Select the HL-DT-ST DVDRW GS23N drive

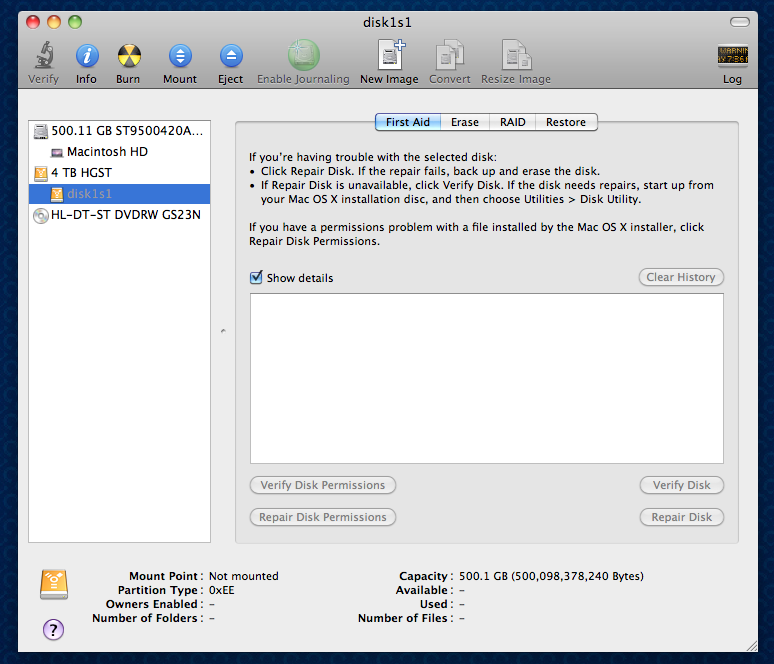(x=119, y=215)
